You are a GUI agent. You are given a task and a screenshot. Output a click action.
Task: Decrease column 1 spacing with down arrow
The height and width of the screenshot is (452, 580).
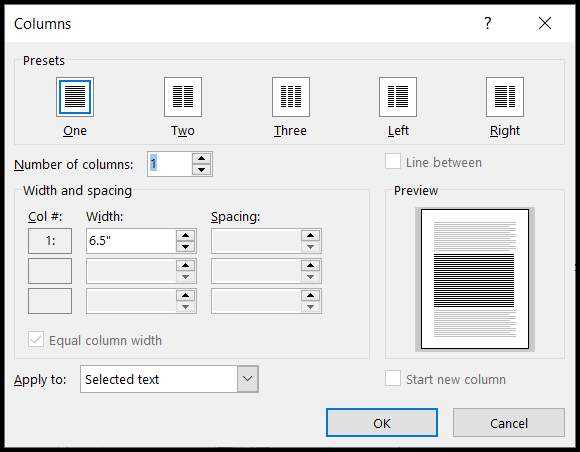311,247
